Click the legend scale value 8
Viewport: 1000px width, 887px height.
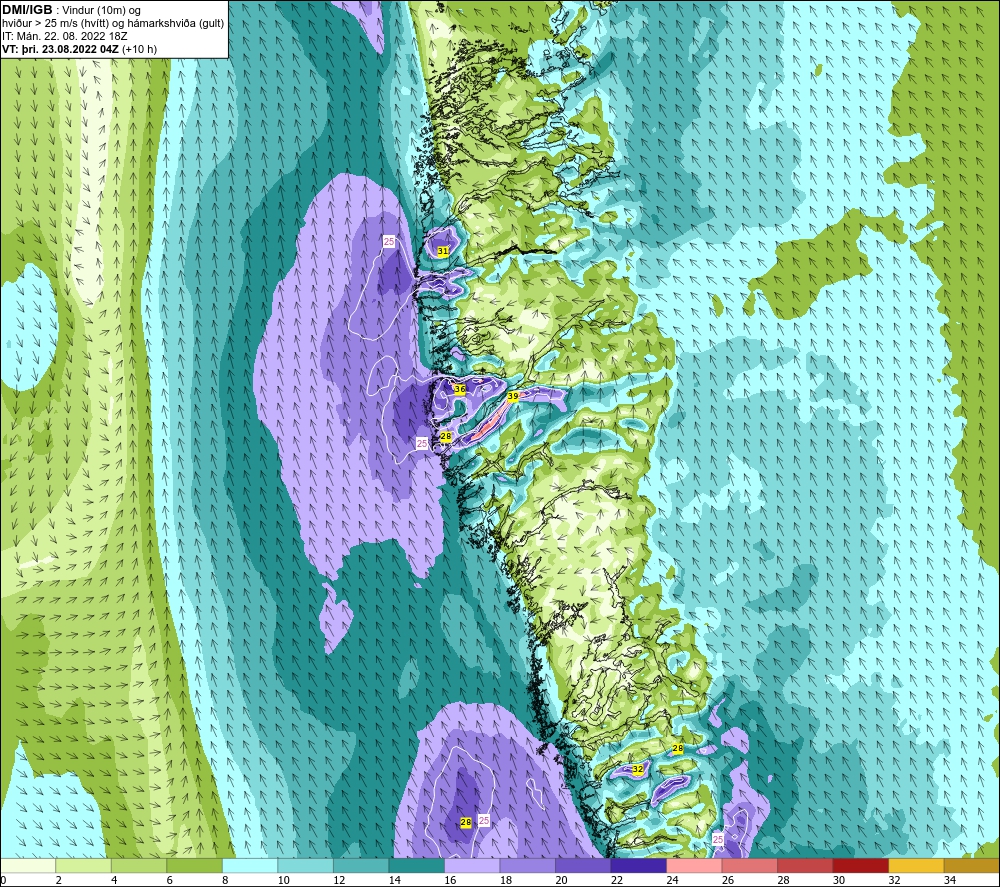[225, 881]
